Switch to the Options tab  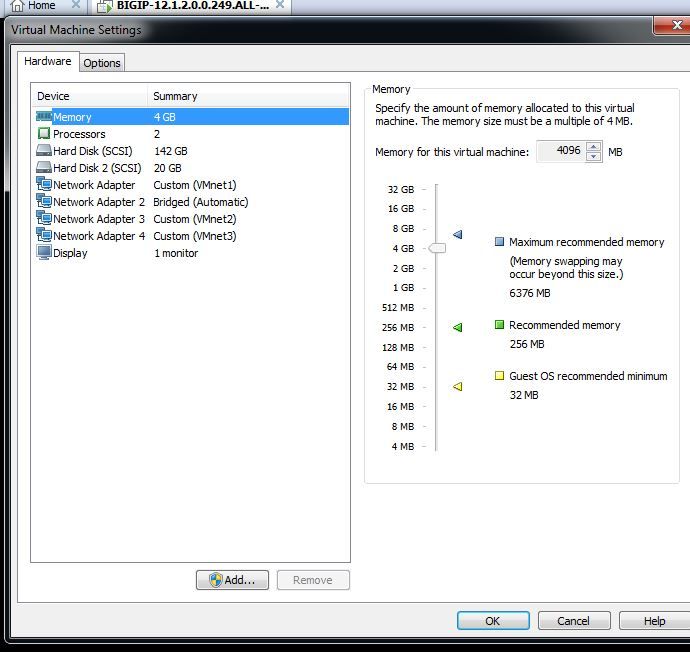tap(102, 63)
